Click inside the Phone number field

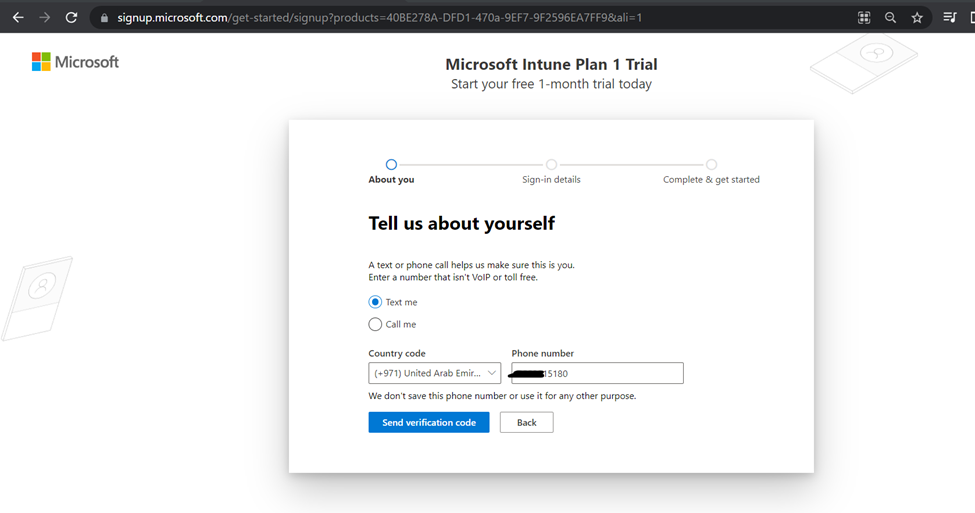(597, 373)
